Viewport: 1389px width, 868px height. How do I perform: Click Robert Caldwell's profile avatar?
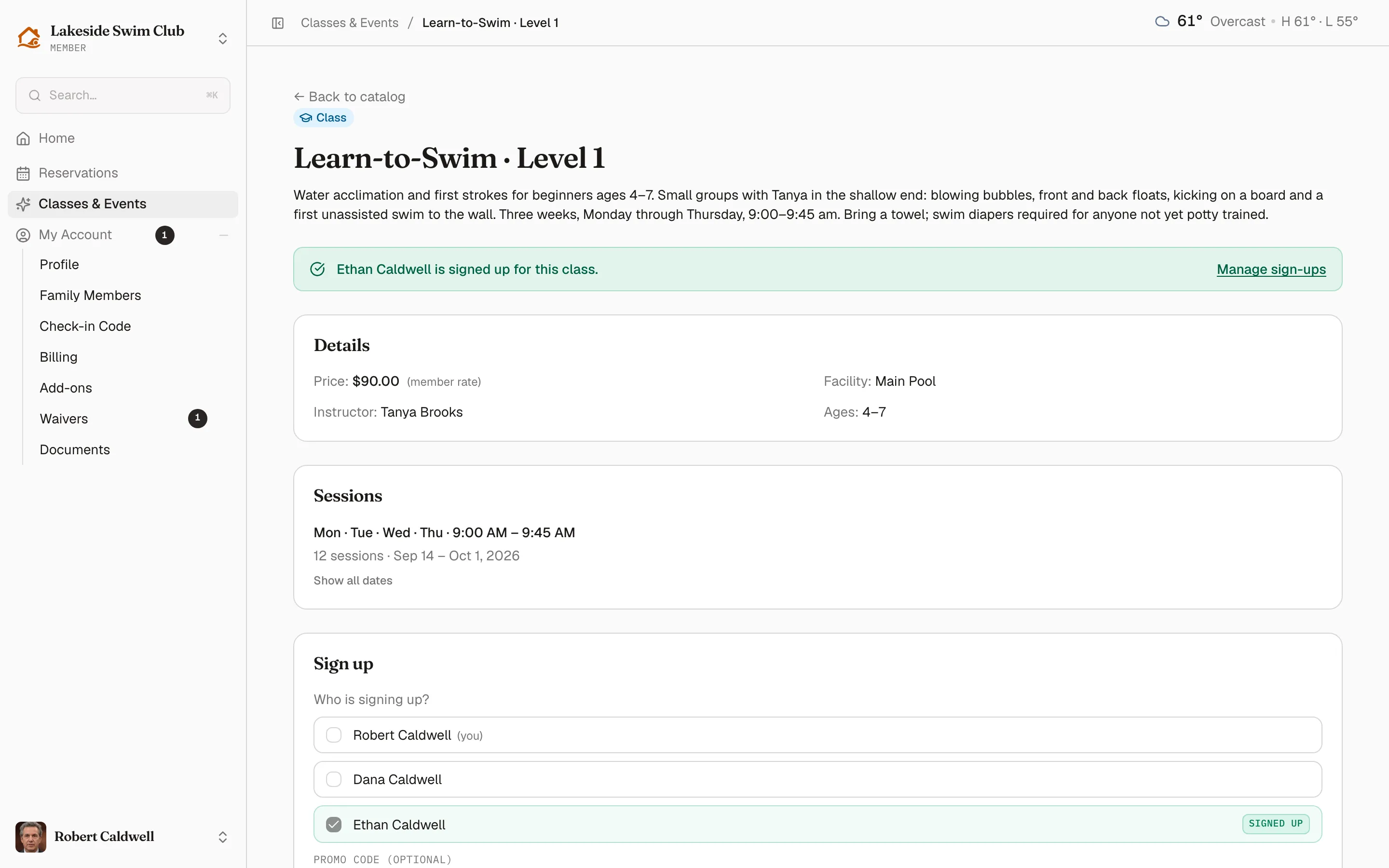(x=31, y=837)
